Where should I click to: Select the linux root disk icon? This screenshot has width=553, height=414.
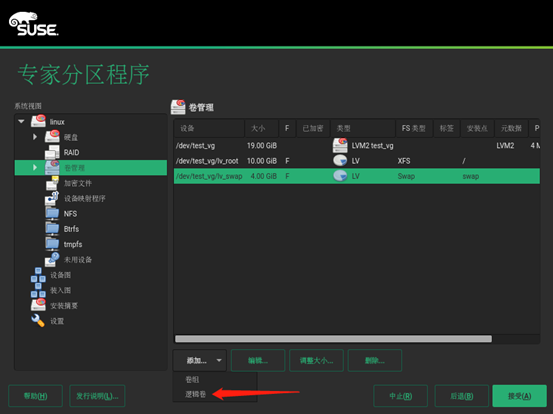pos(38,121)
